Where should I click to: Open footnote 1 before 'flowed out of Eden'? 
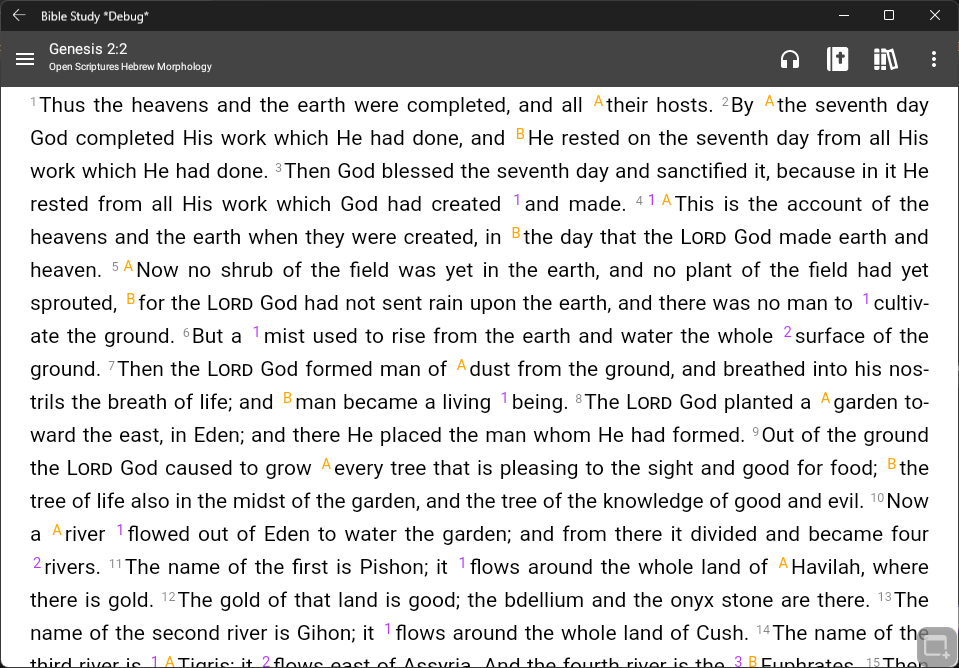point(120,530)
